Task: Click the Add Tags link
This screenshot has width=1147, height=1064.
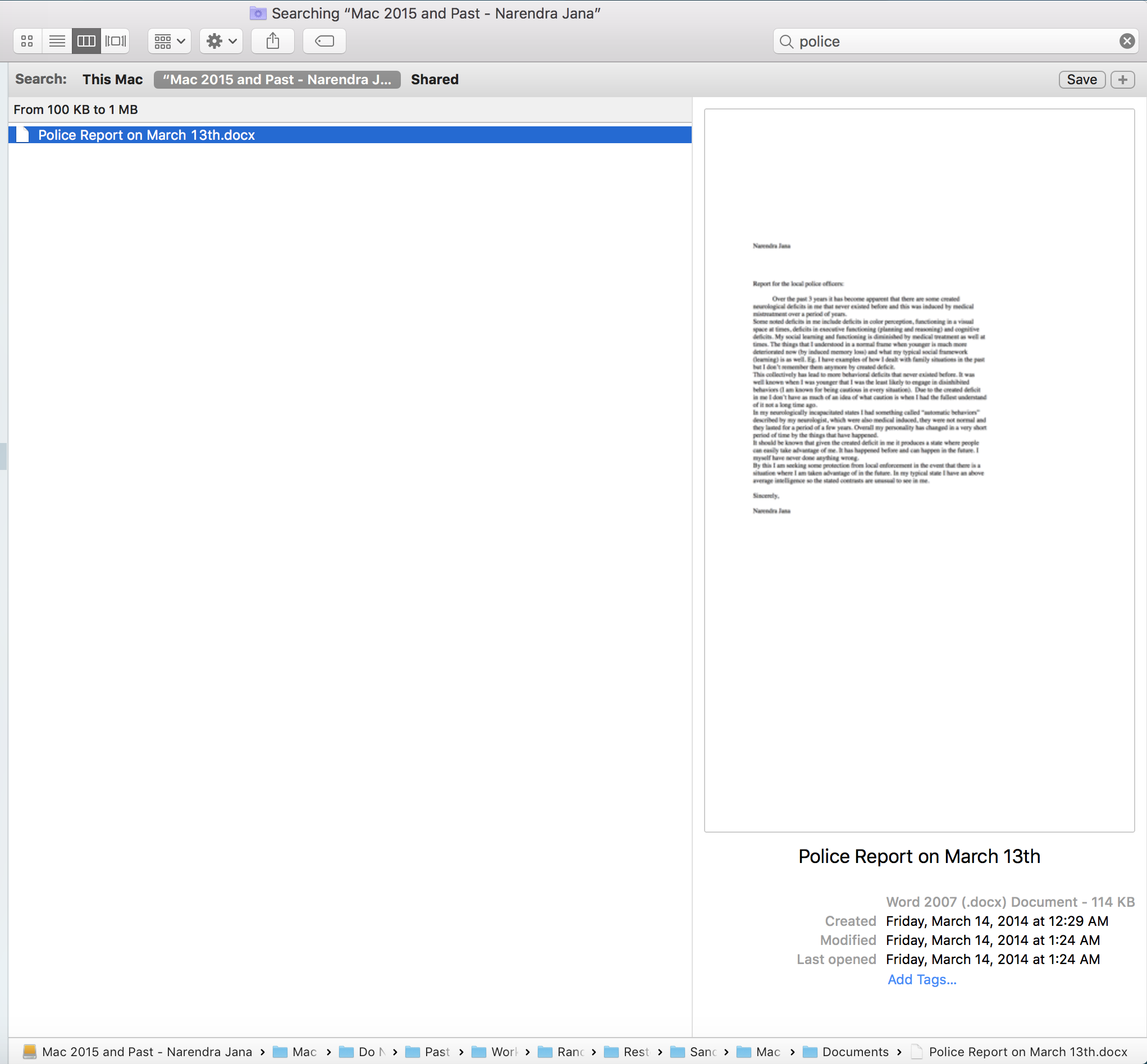Action: [921, 979]
